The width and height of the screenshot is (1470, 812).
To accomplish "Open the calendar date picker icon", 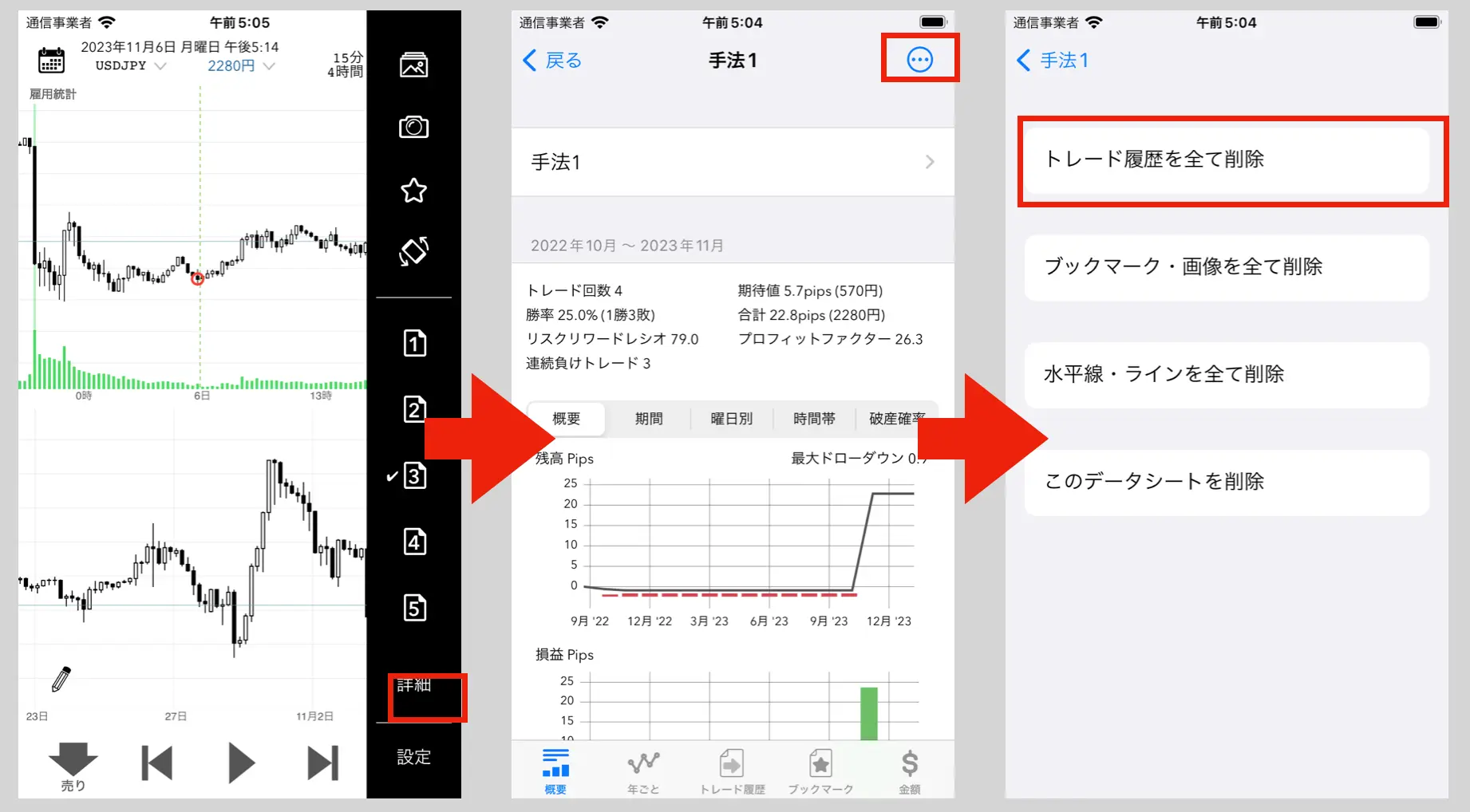I will click(51, 61).
